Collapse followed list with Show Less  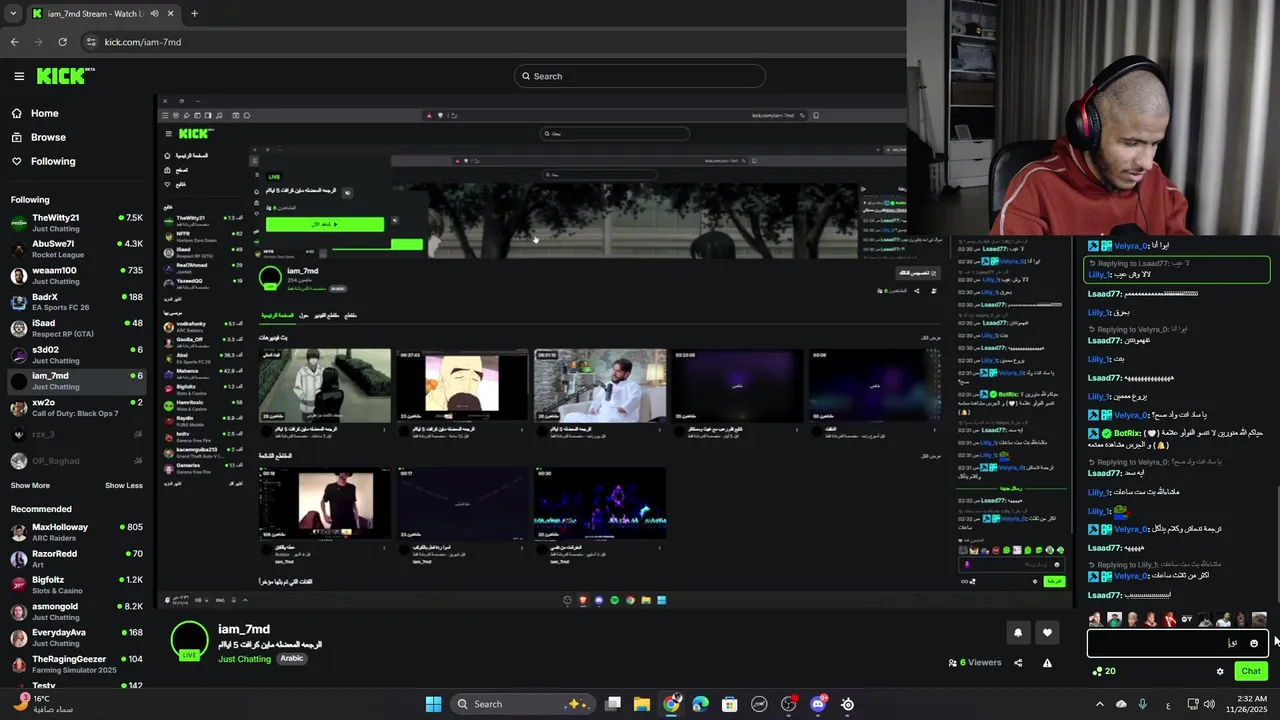pos(124,486)
